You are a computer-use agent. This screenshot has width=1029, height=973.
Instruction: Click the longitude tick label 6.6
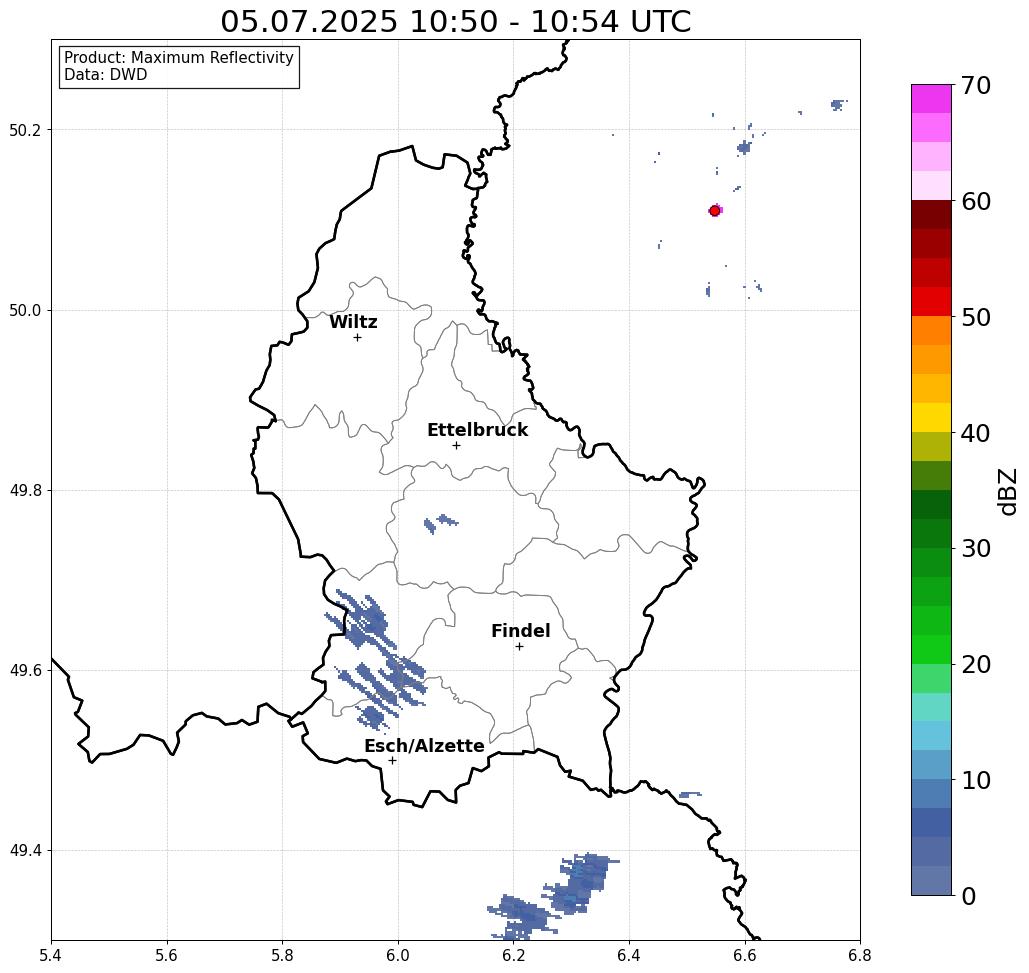(745, 955)
